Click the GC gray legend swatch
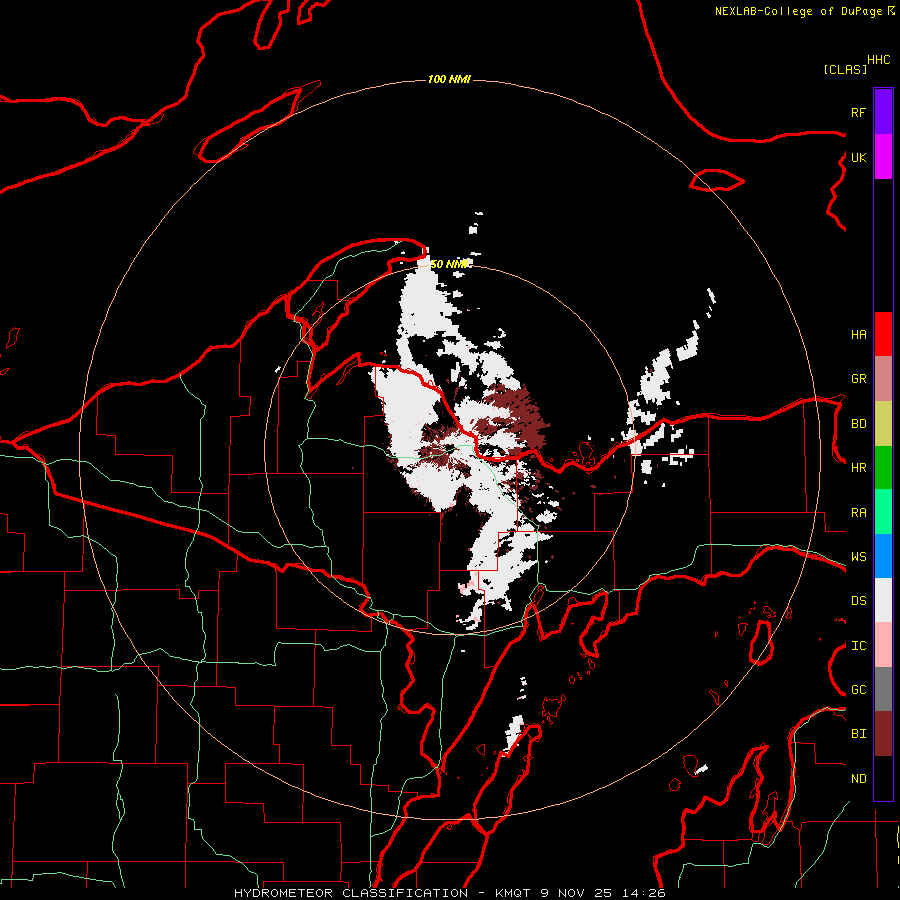Viewport: 900px width, 900px height. click(x=883, y=689)
